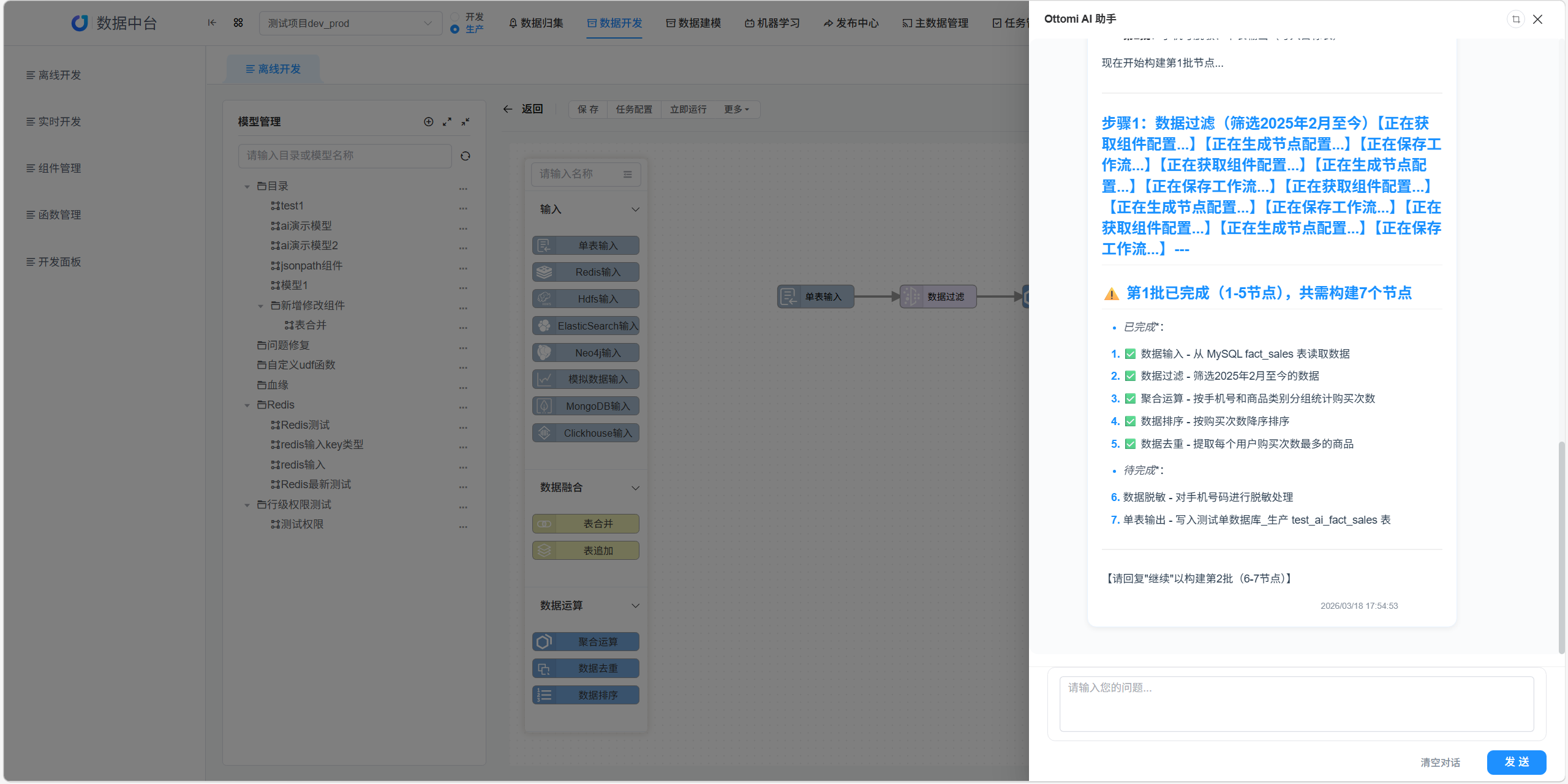
Task: Select the 聚合运算 operator
Action: tap(586, 641)
